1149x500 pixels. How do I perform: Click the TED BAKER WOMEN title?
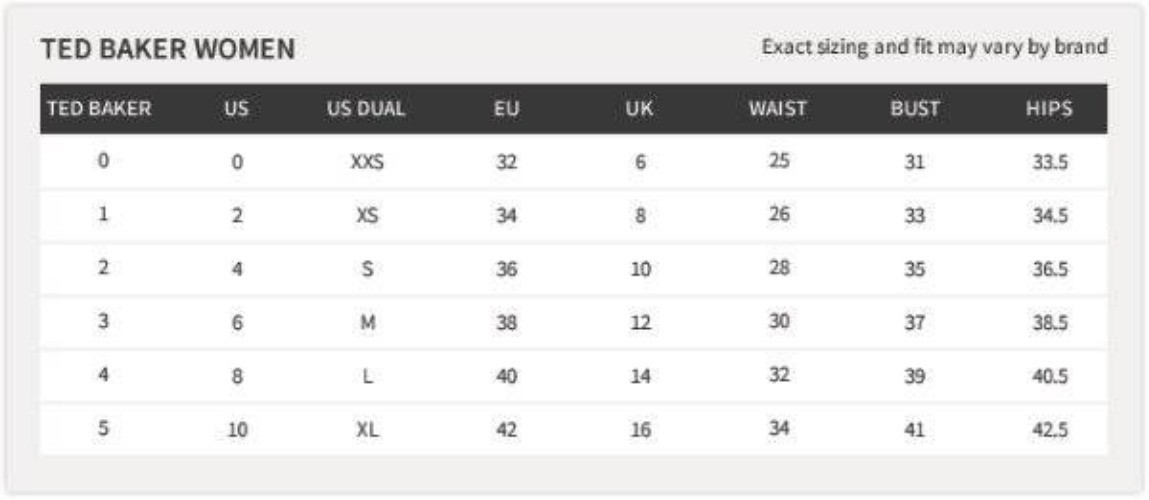[x=168, y=49]
